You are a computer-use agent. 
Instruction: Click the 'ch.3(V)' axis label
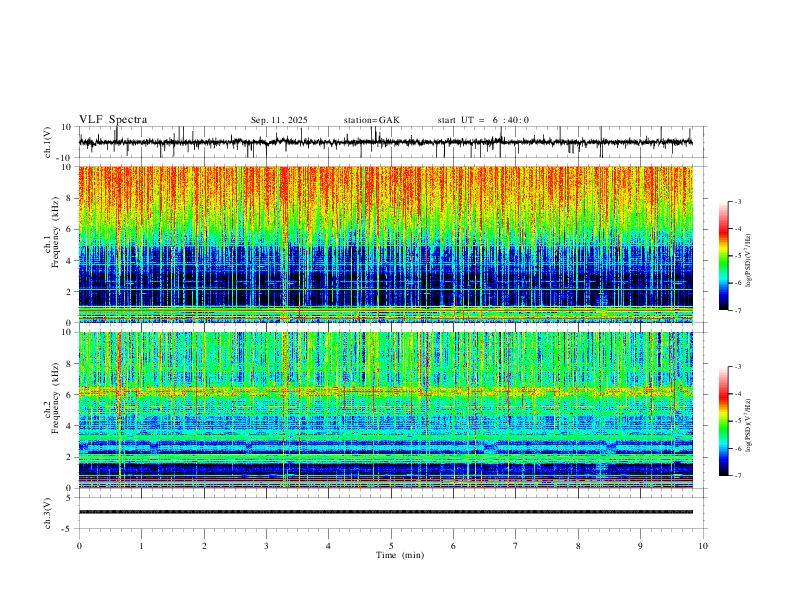pos(48,513)
